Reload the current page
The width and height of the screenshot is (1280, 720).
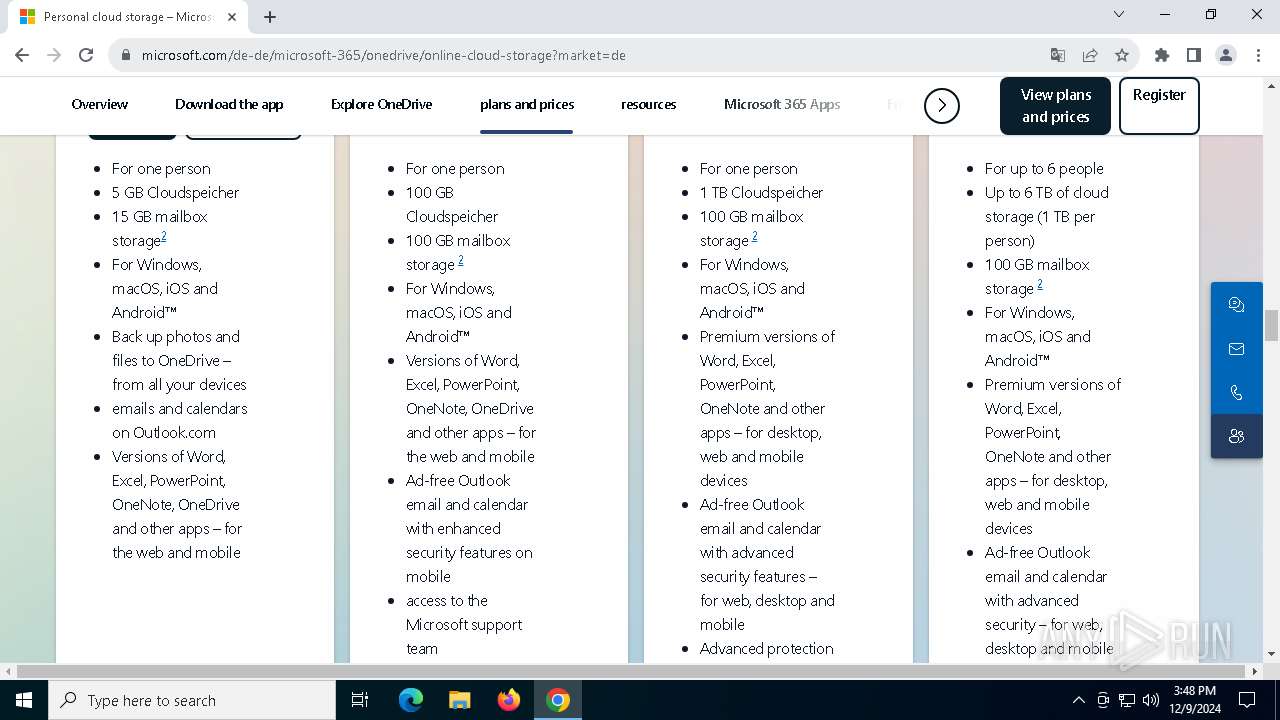pyautogui.click(x=86, y=55)
